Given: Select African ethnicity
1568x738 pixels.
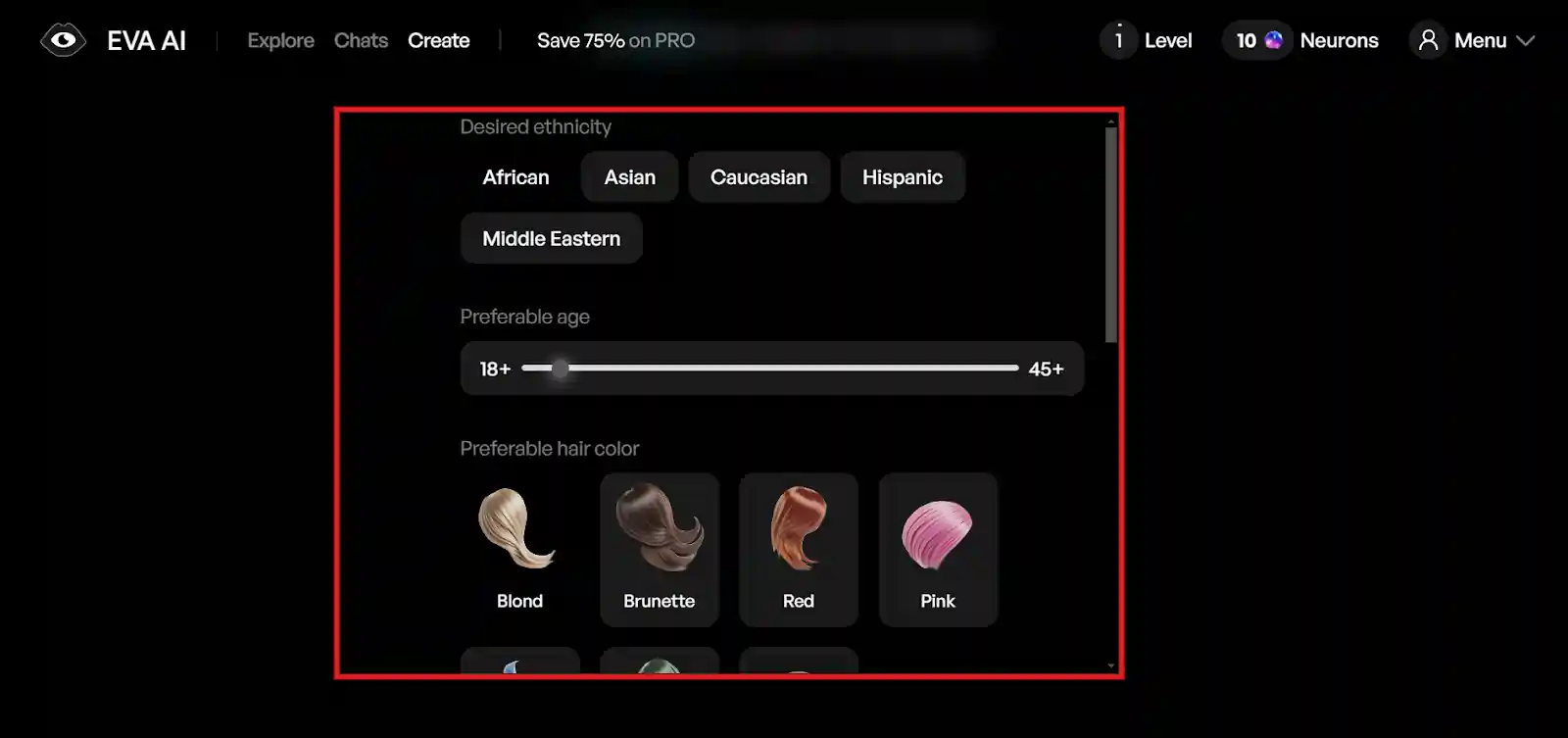Looking at the screenshot, I should pyautogui.click(x=515, y=177).
